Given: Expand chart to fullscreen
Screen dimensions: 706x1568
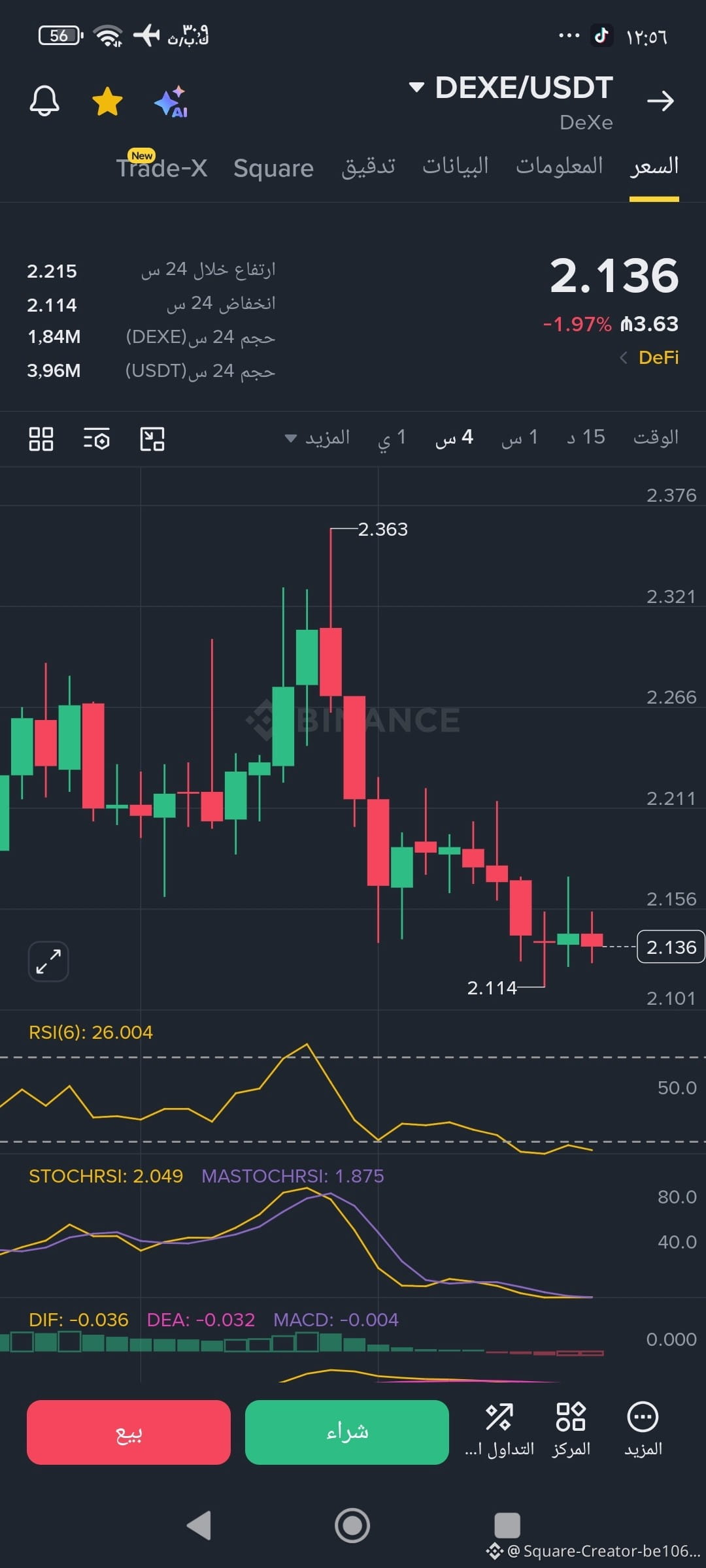Looking at the screenshot, I should (x=48, y=962).
